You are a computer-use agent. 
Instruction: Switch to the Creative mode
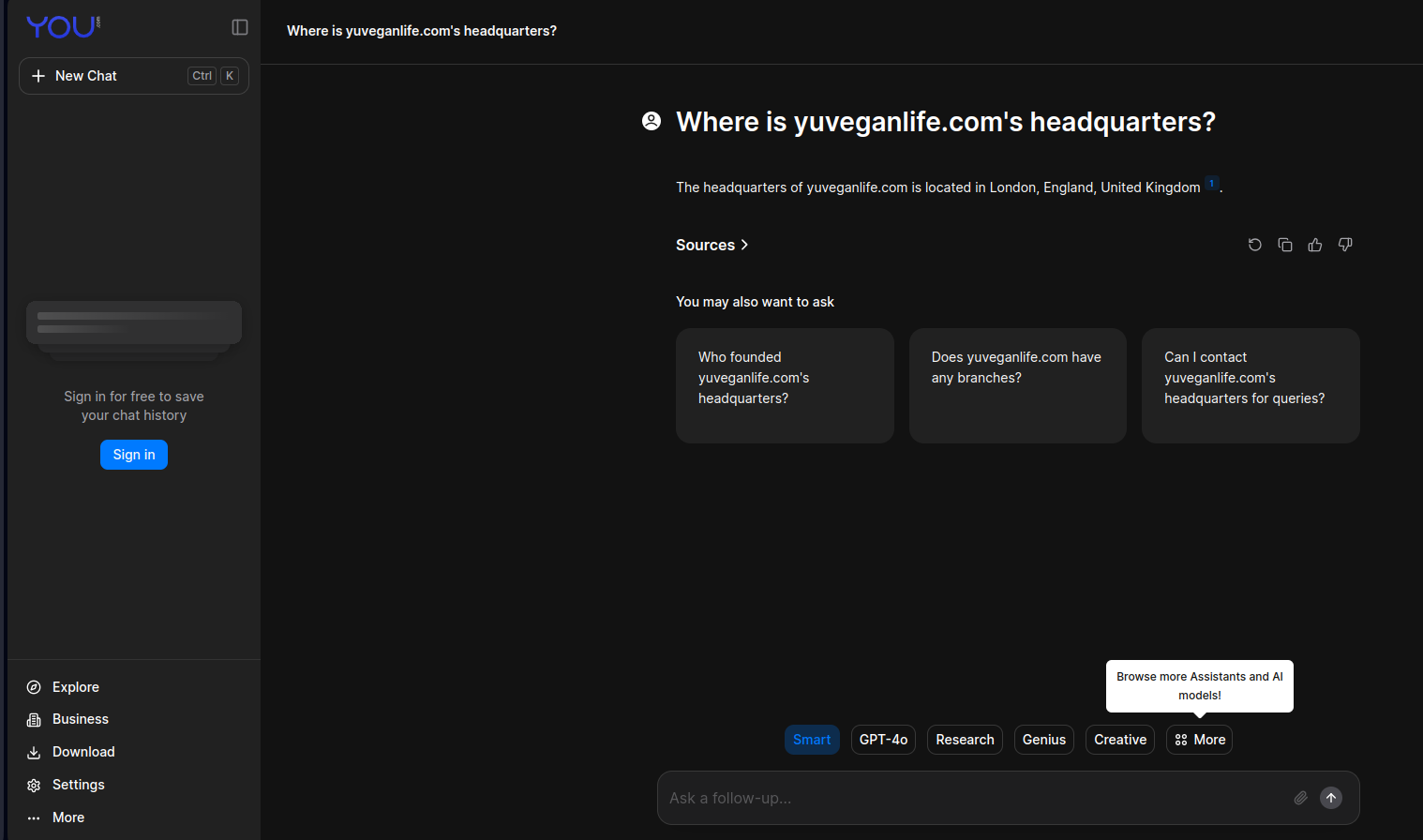tap(1120, 740)
